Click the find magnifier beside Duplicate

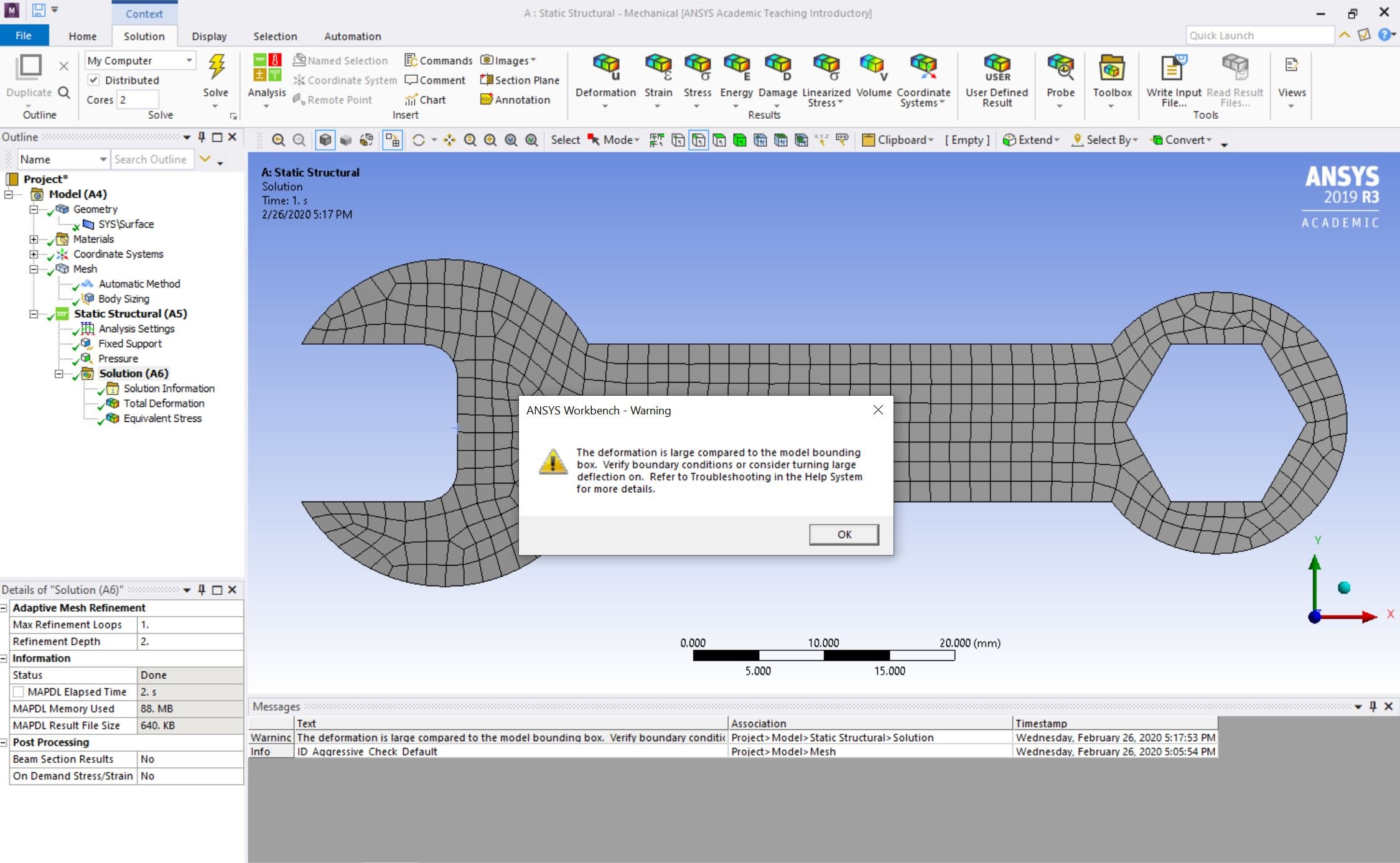click(63, 92)
